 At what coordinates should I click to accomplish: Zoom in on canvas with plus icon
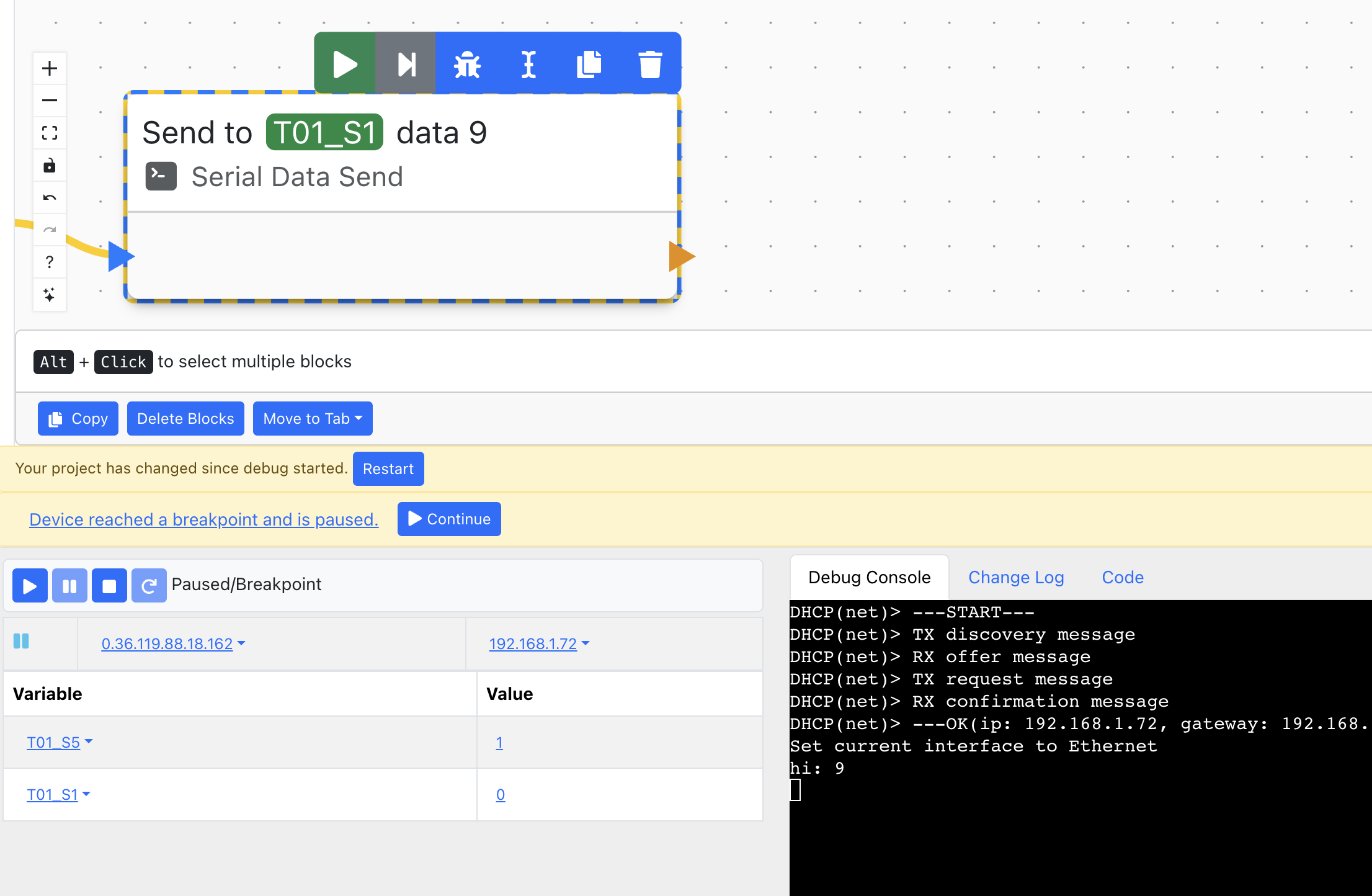point(50,68)
